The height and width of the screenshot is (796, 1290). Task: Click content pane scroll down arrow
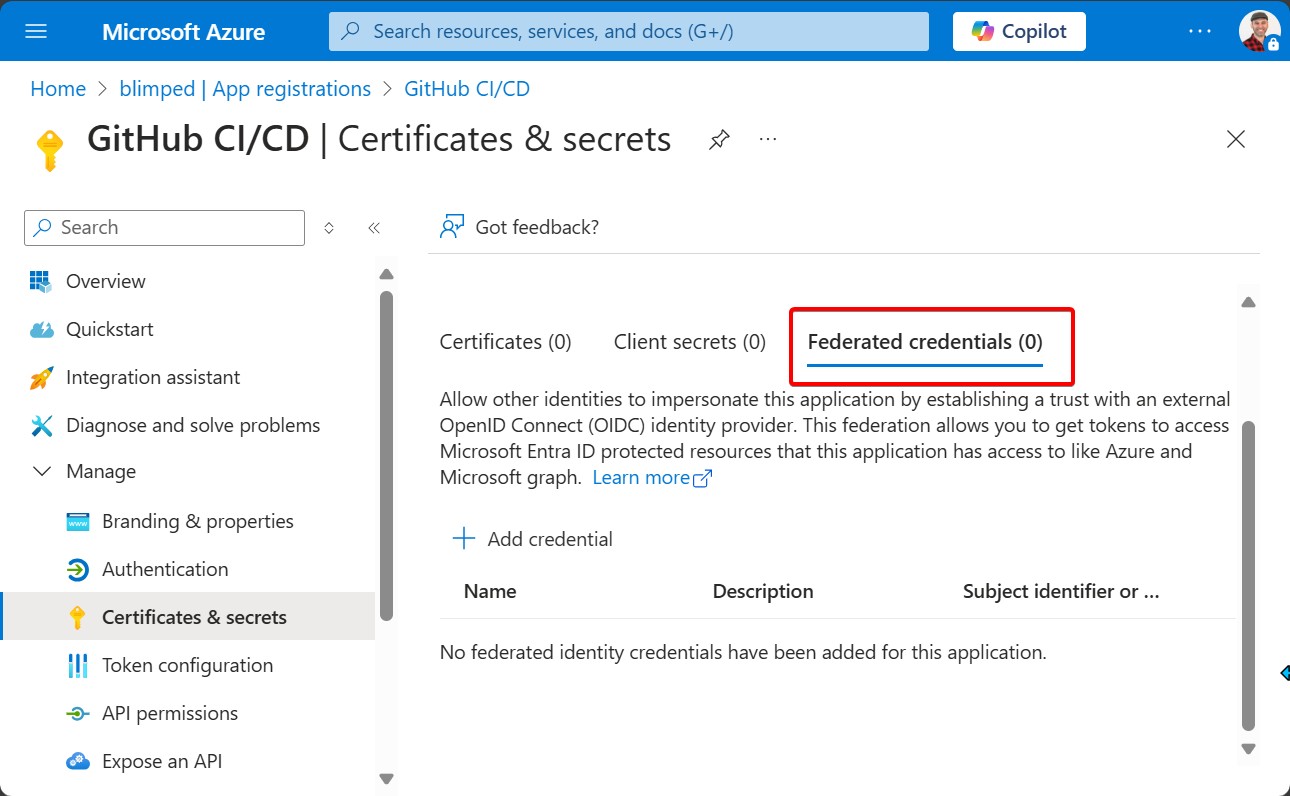click(1248, 748)
